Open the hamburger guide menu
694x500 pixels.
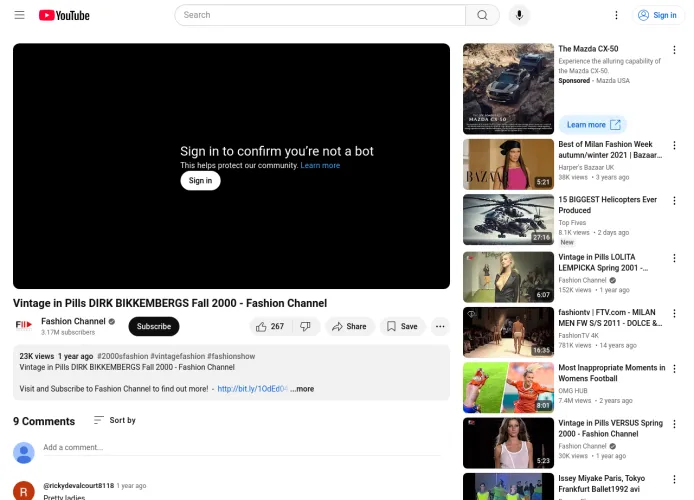19,15
